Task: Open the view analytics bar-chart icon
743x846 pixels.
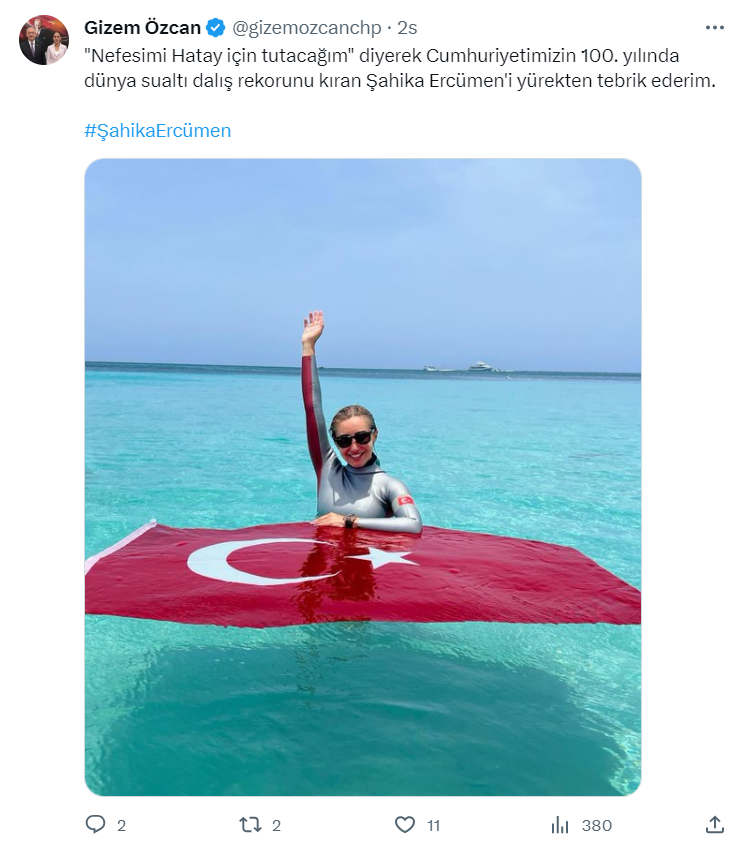Action: coord(560,825)
